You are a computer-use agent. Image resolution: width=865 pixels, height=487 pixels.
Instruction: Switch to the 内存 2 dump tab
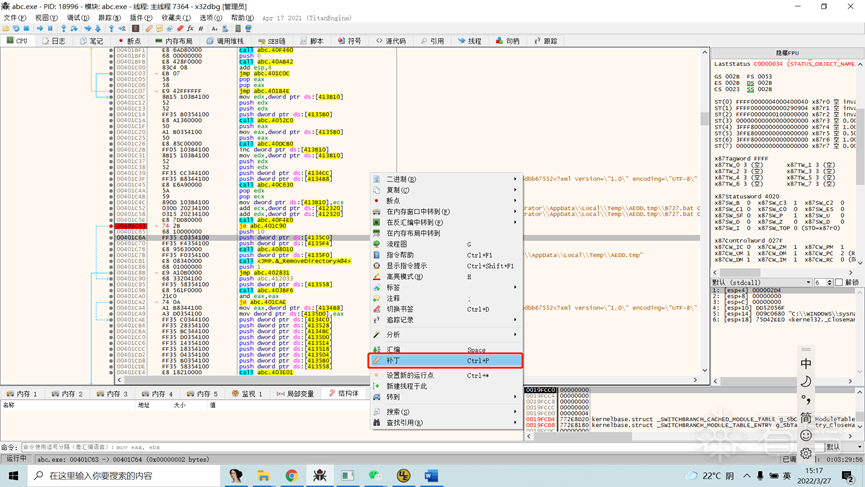pos(67,393)
